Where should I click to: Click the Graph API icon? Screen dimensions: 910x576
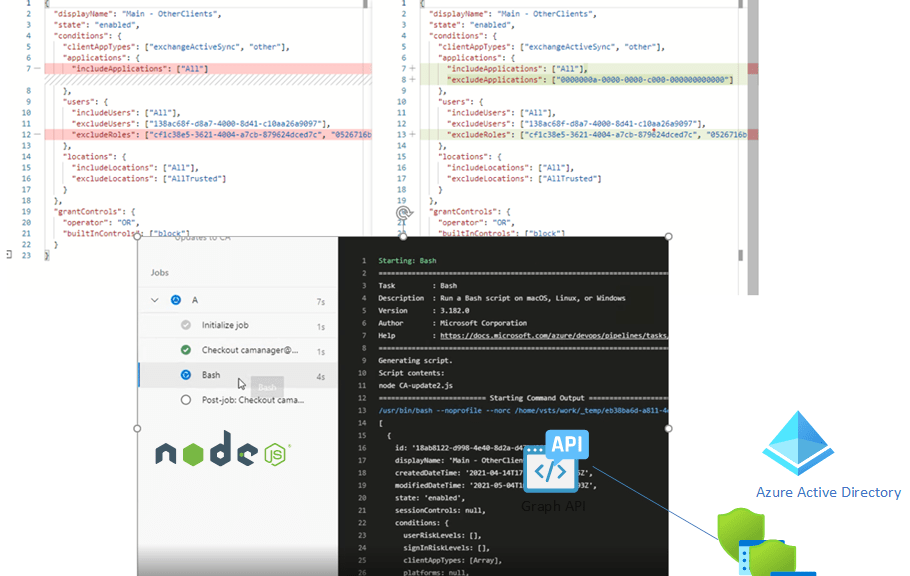pyautogui.click(x=555, y=462)
